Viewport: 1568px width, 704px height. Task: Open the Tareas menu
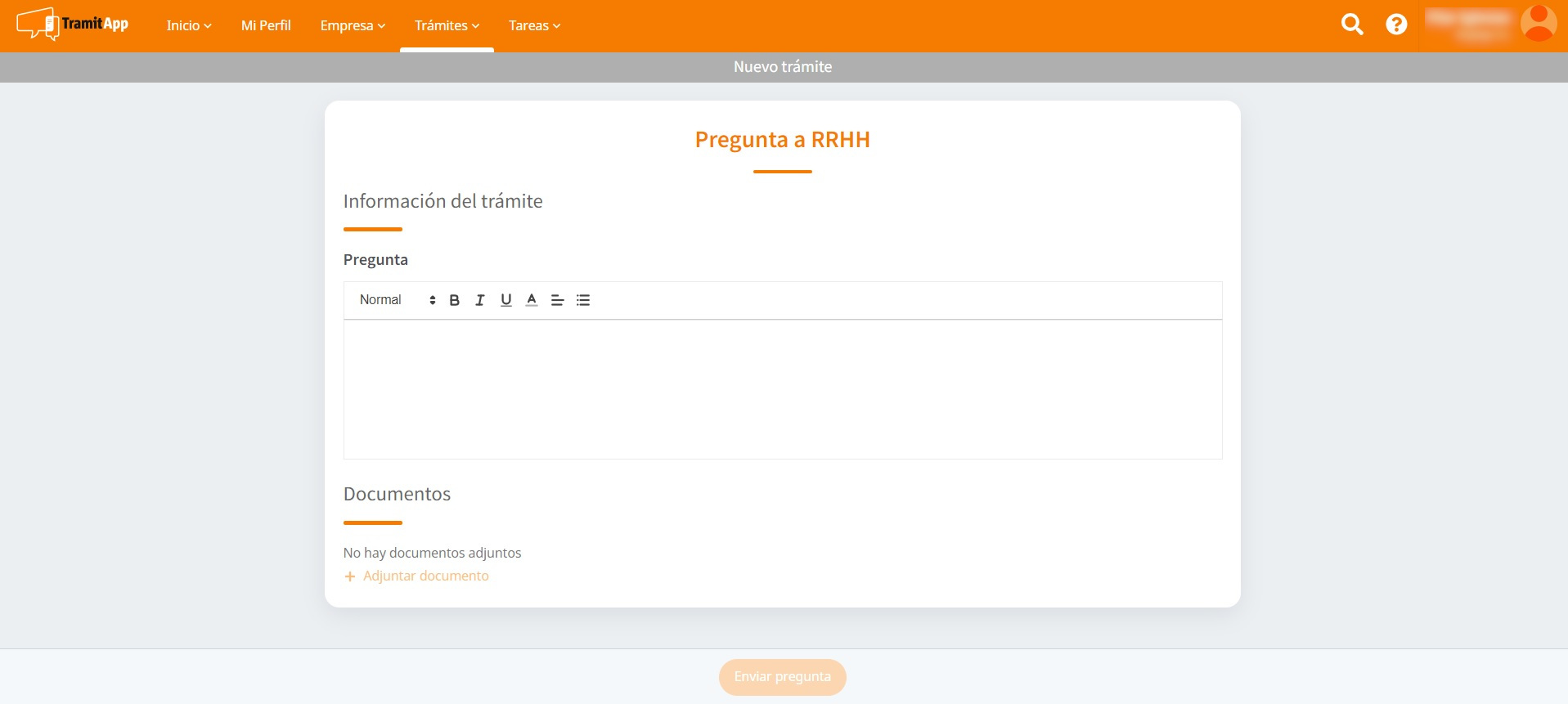coord(534,25)
